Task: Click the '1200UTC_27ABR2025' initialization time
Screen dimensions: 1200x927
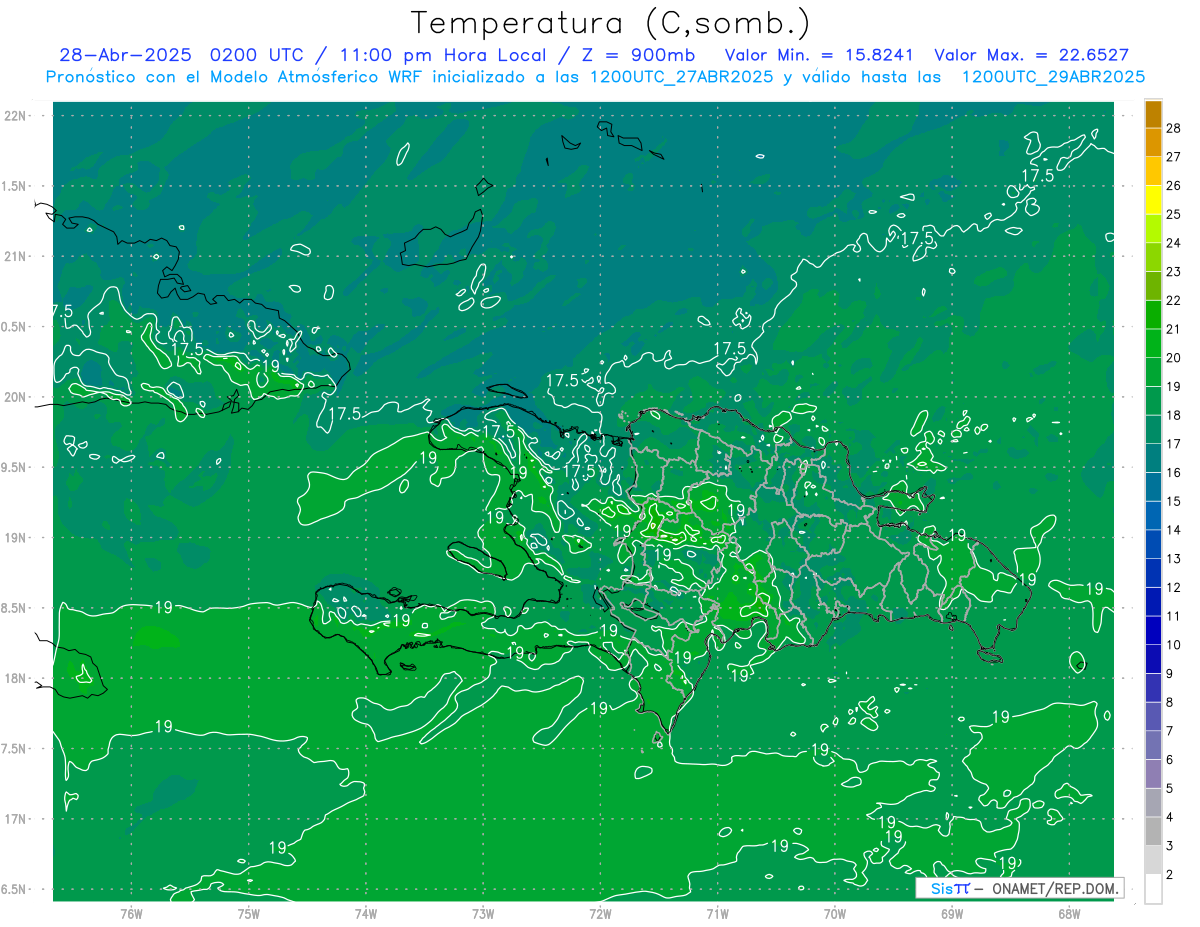Action: [682, 77]
